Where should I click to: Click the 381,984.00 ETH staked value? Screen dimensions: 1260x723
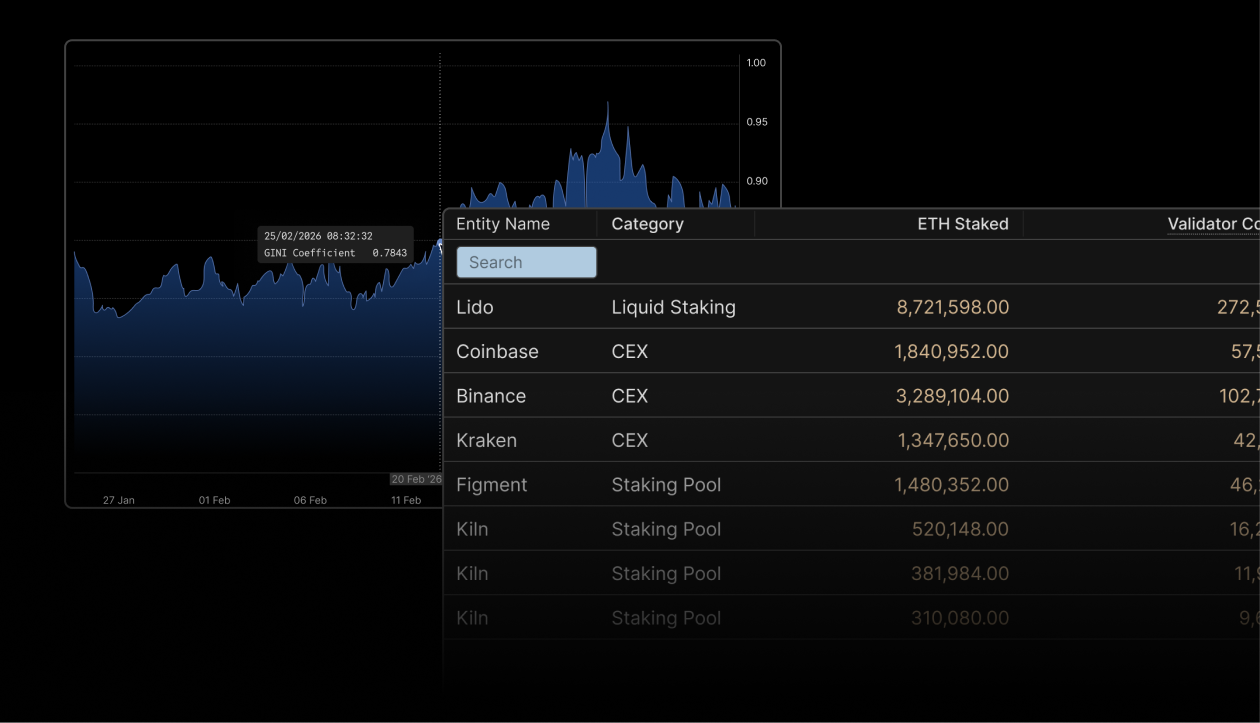coord(960,574)
